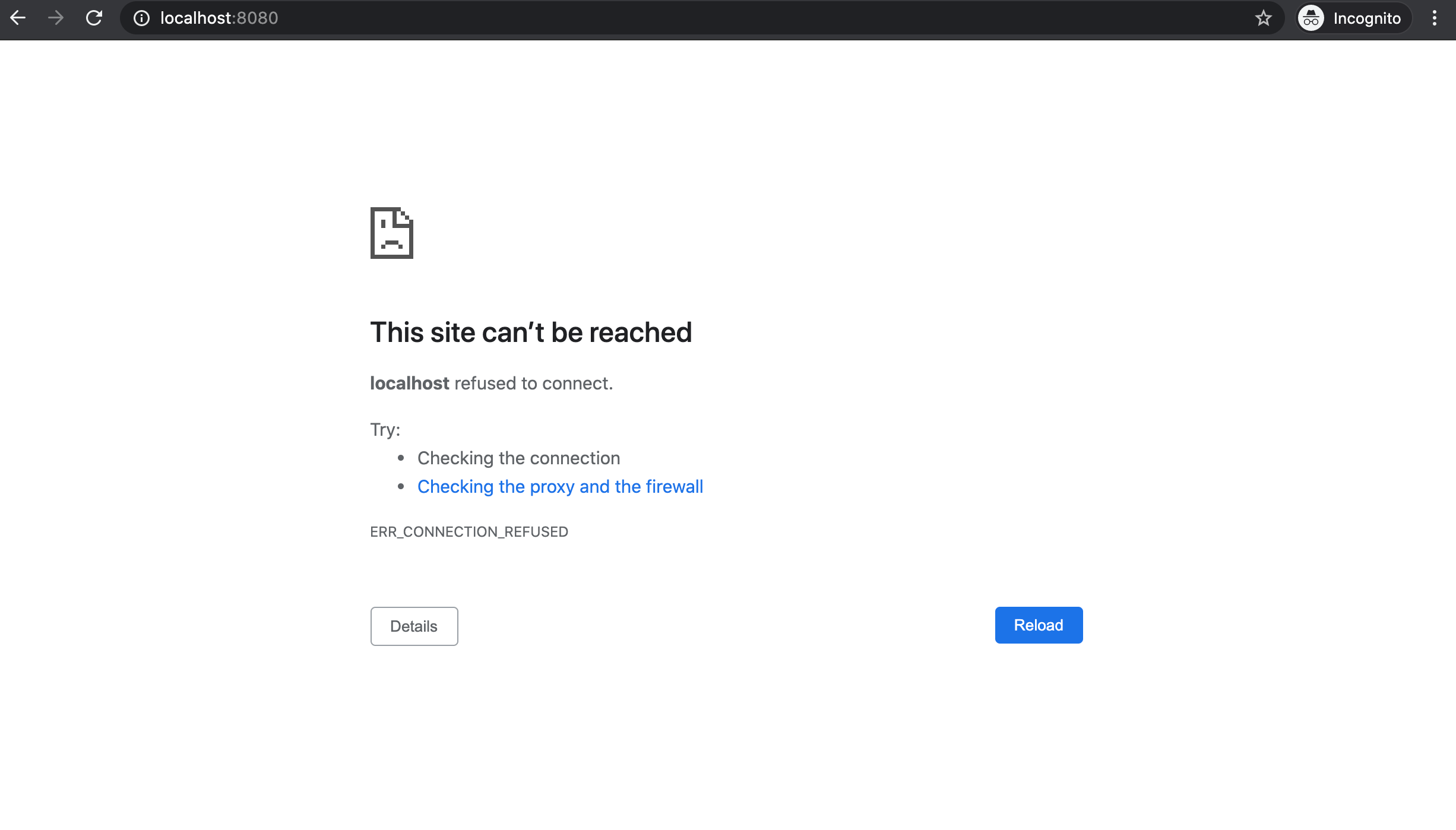The height and width of the screenshot is (830, 1456).
Task: Select the port number 8080 in address bar
Action: coord(258,18)
